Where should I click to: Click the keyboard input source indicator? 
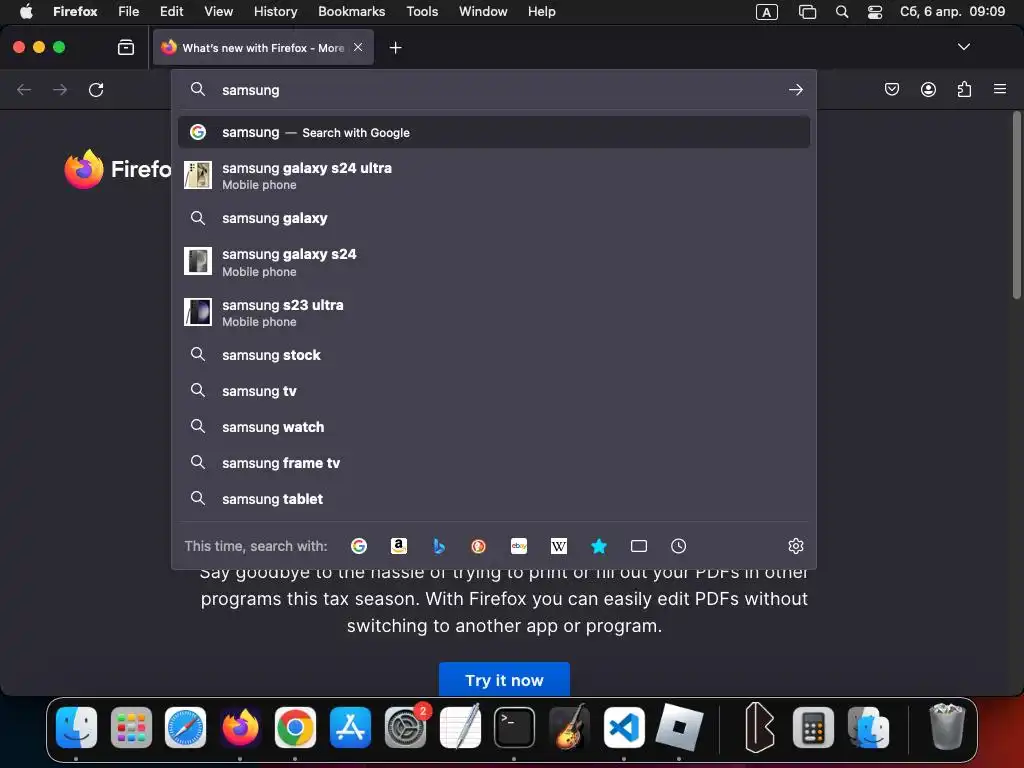pos(766,12)
